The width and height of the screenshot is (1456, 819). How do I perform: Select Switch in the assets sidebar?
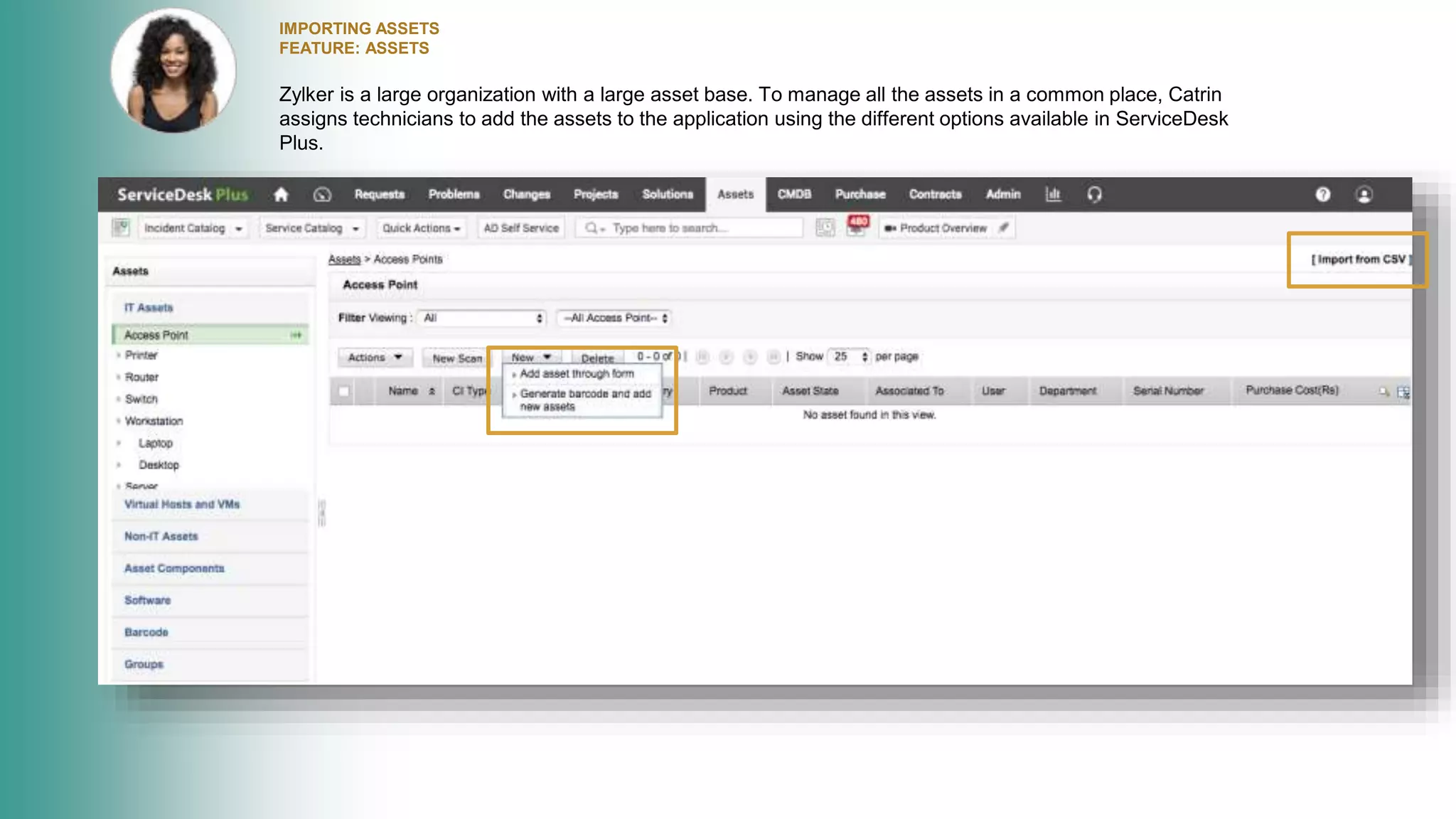point(141,399)
